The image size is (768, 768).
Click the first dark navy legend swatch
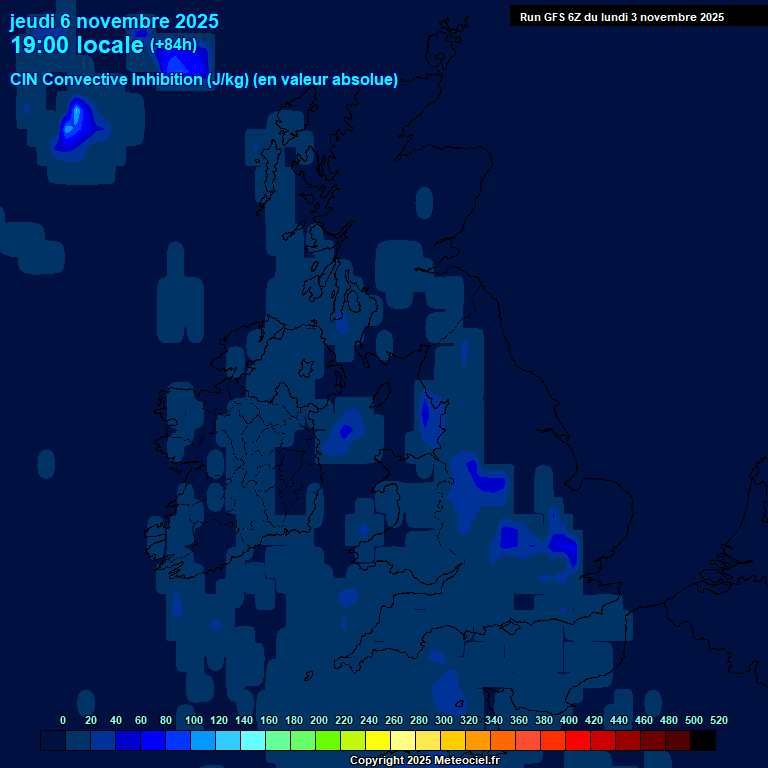[53, 741]
